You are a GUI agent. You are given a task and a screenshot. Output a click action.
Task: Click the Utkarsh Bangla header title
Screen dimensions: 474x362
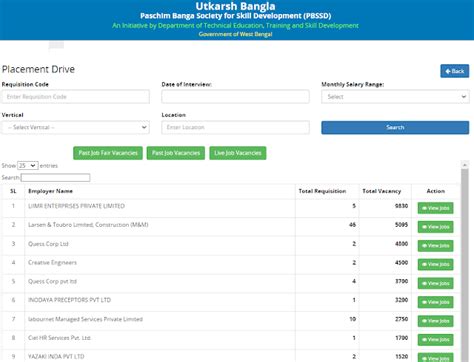tap(235, 6)
